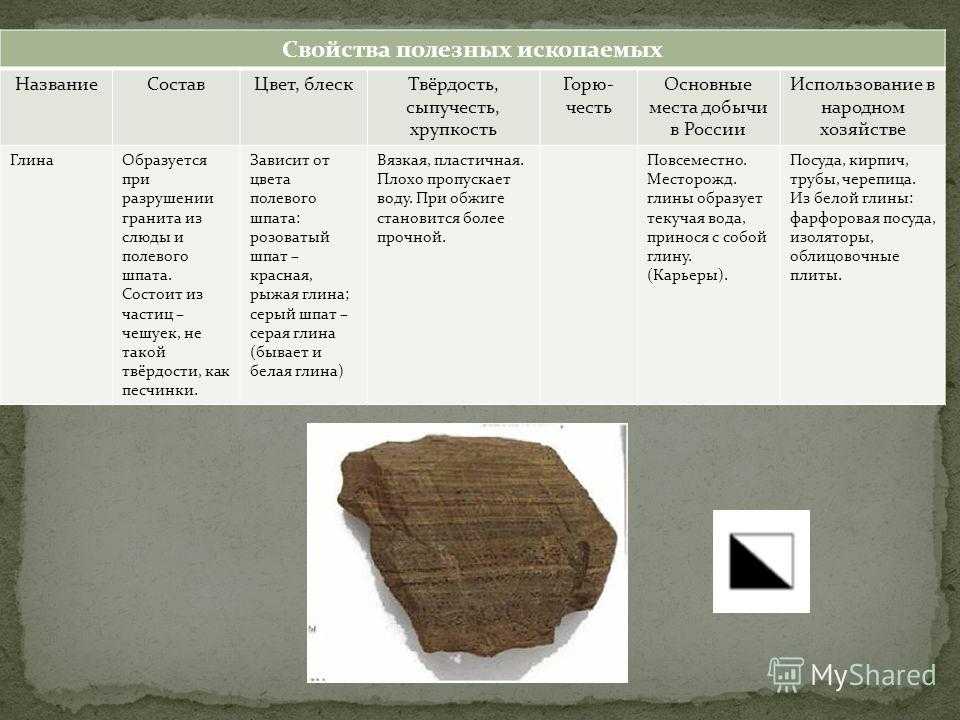
Task: Click the black-and-white triangle image placeholder
Action: click(761, 561)
